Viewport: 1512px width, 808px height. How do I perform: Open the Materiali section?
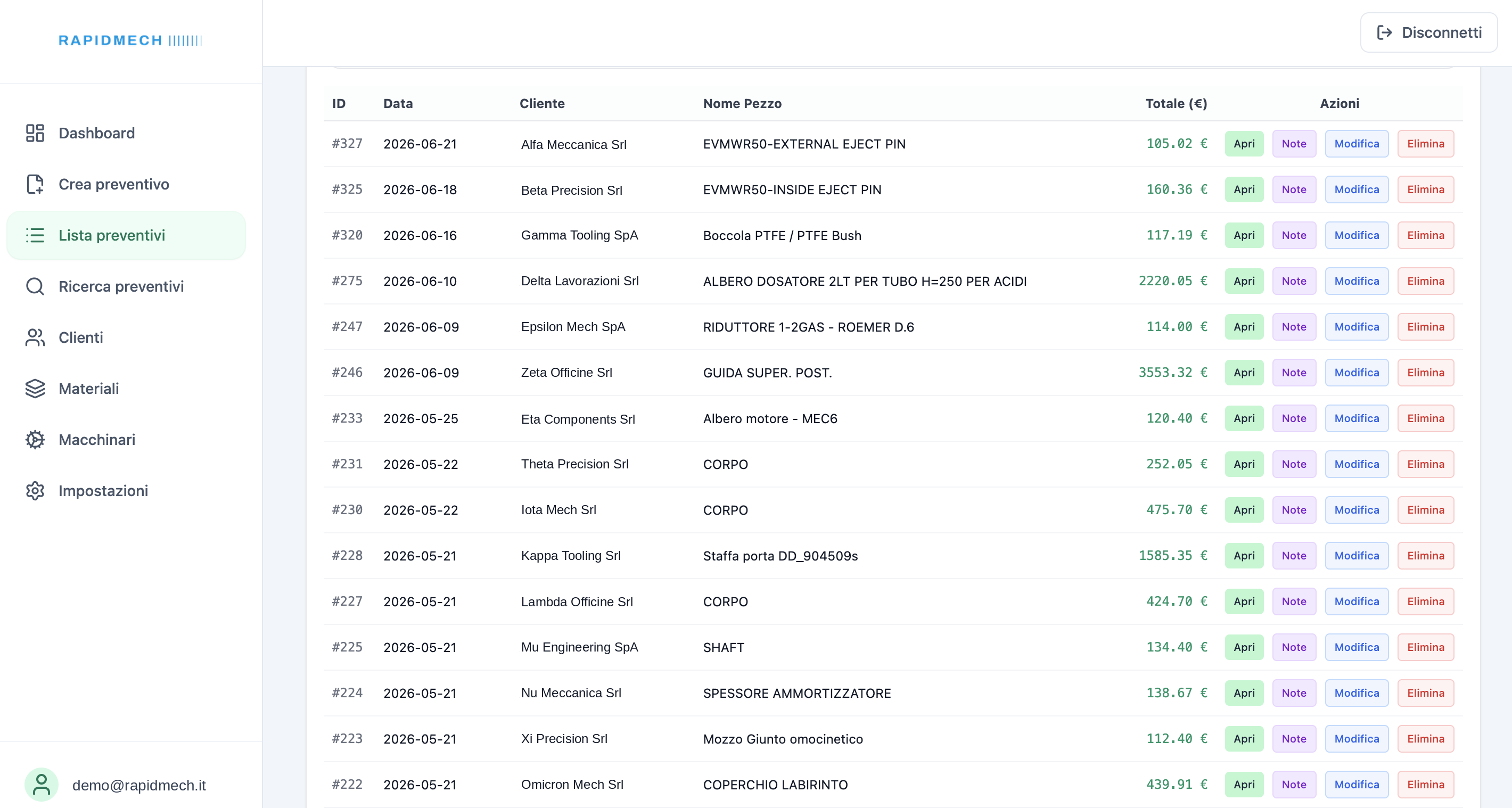(126, 389)
